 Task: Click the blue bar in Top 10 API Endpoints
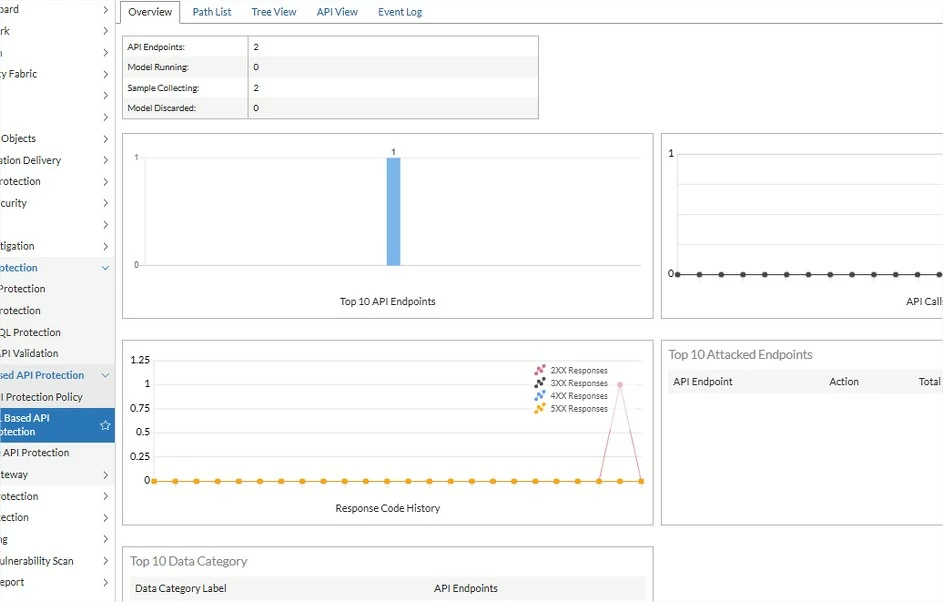click(393, 212)
